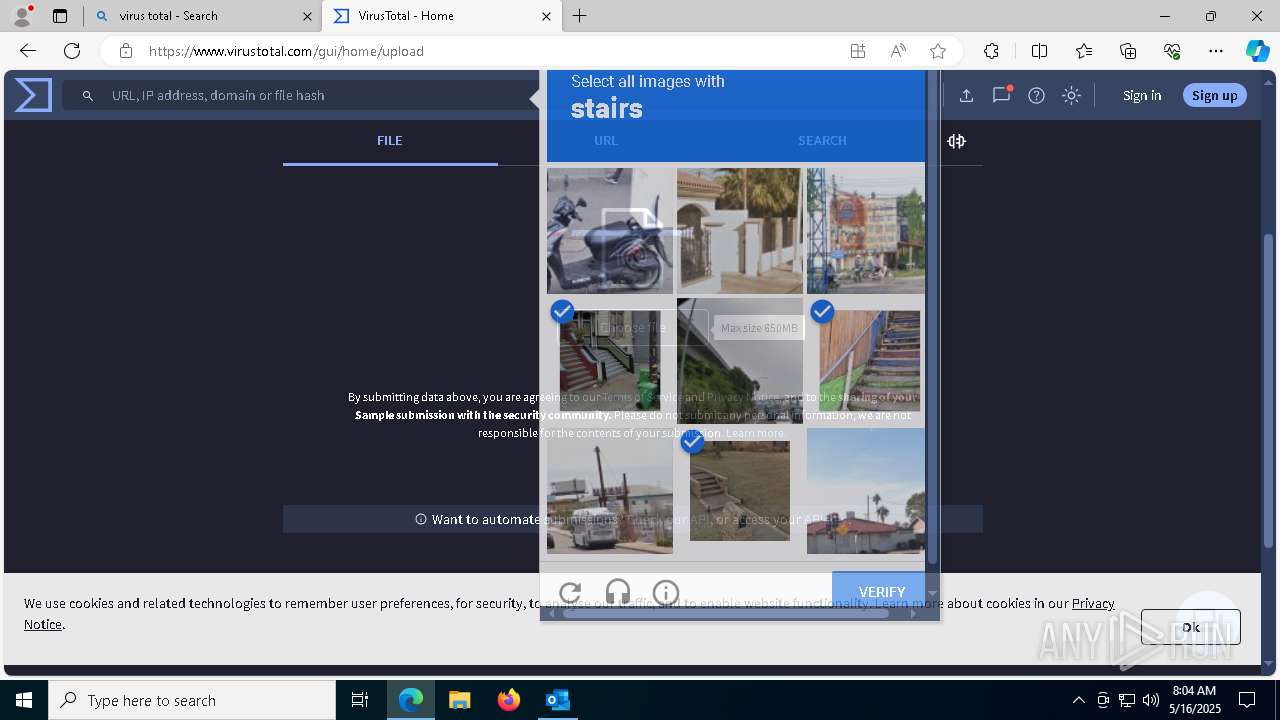Switch to audio challenge headphones icon

[618, 592]
